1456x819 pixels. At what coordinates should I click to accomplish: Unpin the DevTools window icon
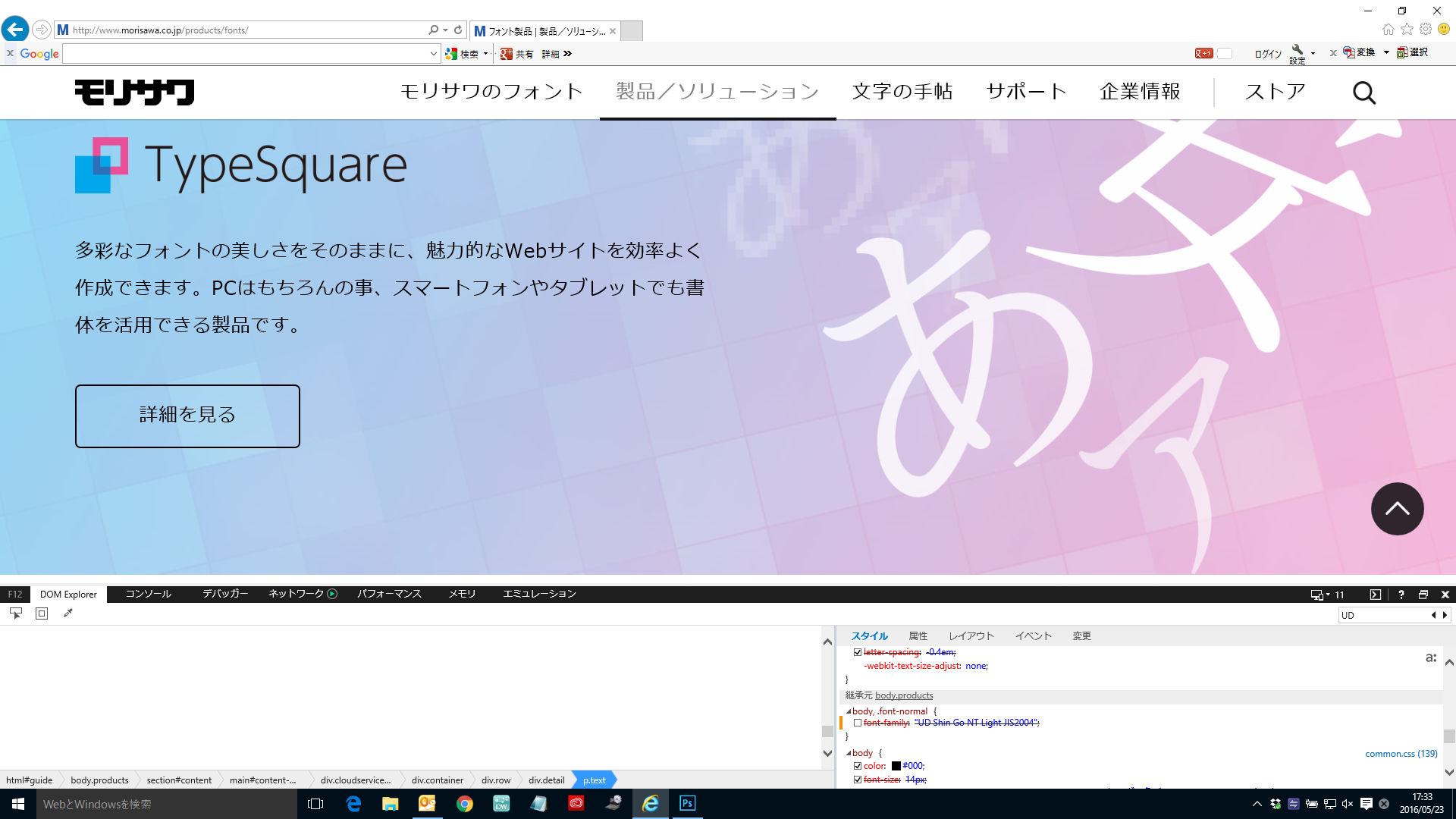click(1423, 595)
